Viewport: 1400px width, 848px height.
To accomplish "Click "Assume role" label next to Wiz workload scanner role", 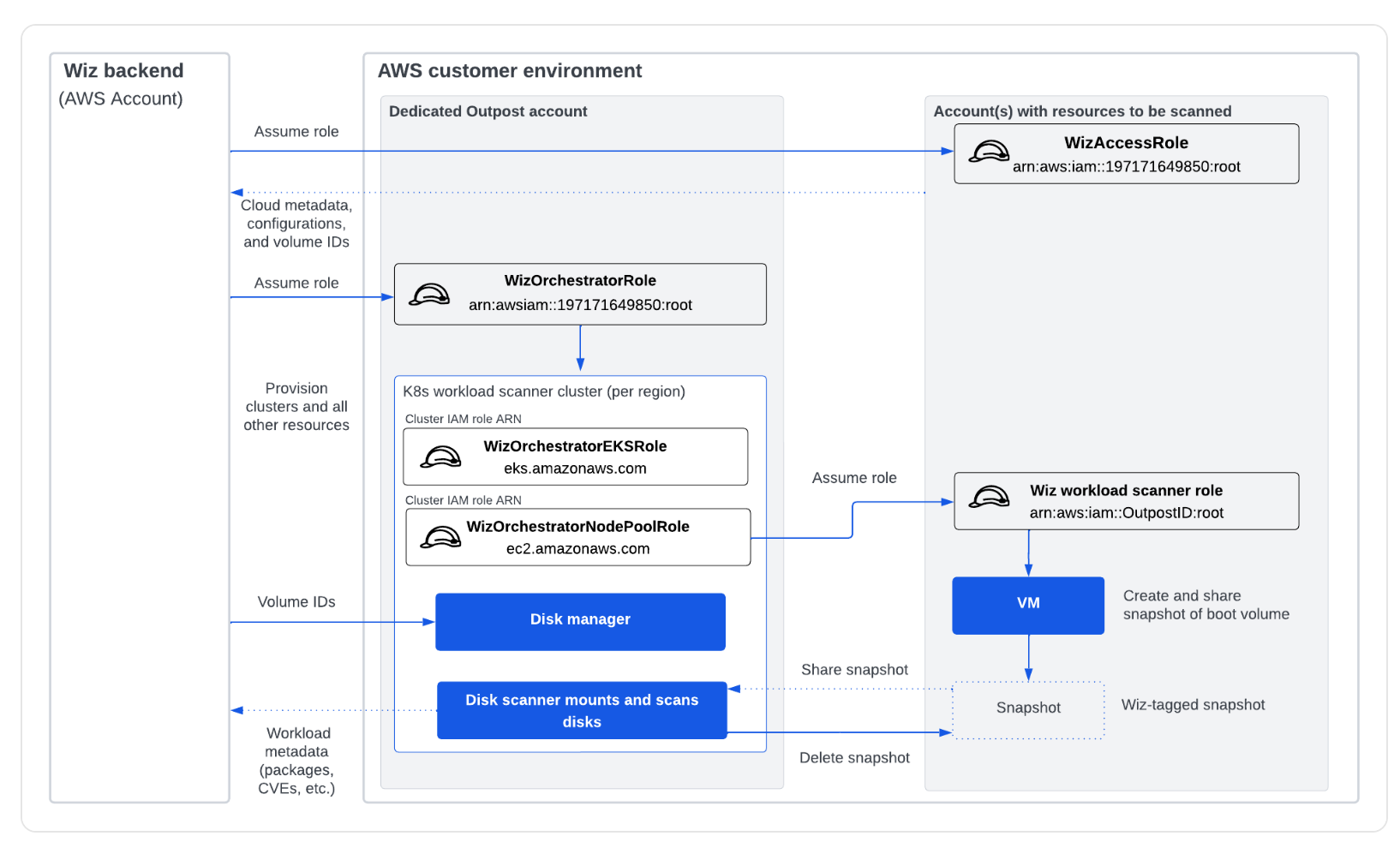I will pyautogui.click(x=854, y=478).
